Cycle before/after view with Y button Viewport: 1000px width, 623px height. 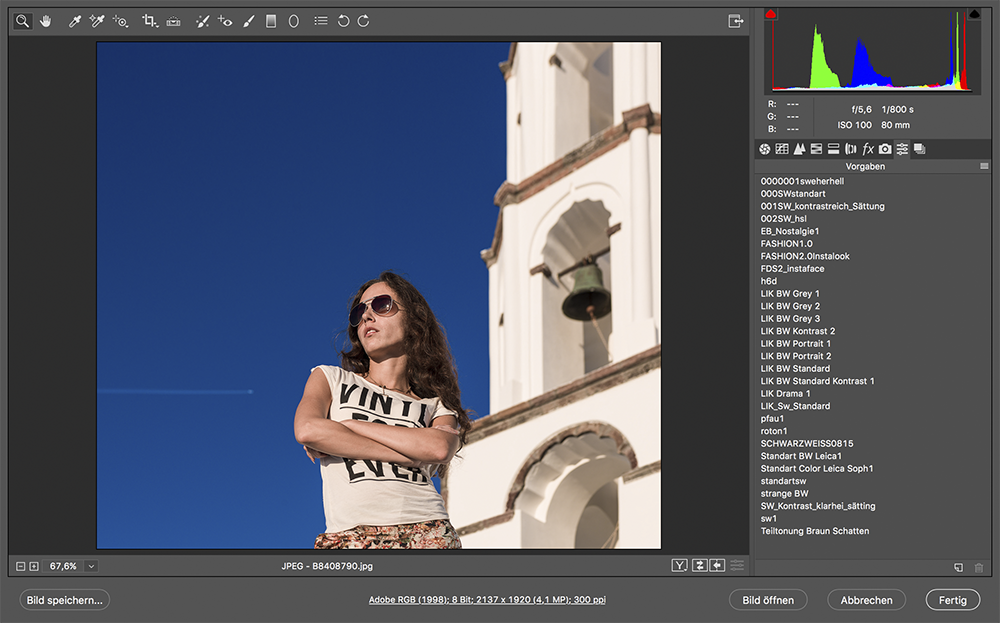click(680, 566)
